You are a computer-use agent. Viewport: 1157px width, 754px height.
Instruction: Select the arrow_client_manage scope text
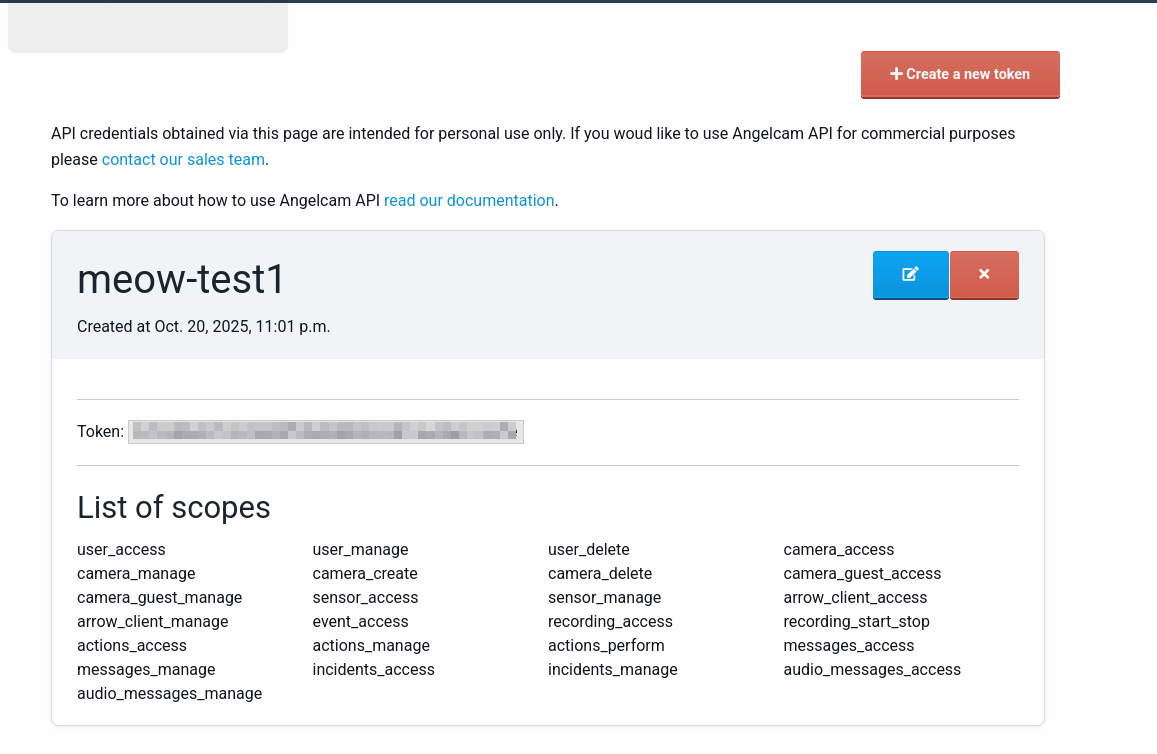click(x=152, y=621)
